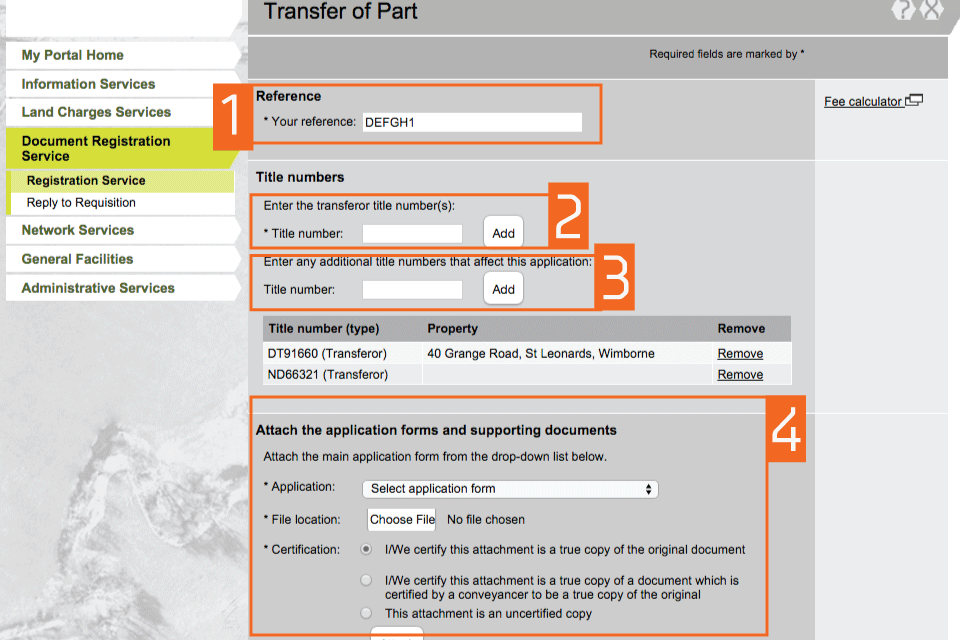Viewport: 960px width, 640px height.
Task: Choose the conveyancer-certified copy radio option
Action: 367,580
